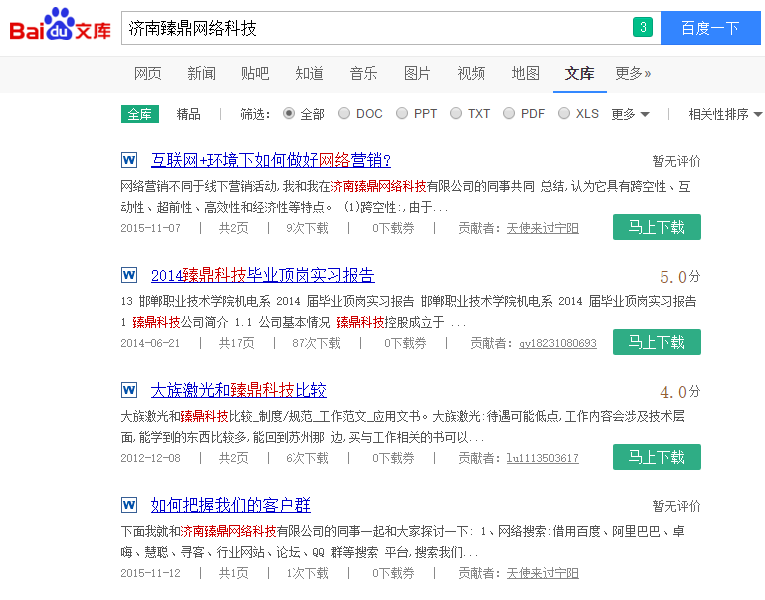Click the green number 3 badge in search box
The height and width of the screenshot is (600, 765).
pos(643,27)
